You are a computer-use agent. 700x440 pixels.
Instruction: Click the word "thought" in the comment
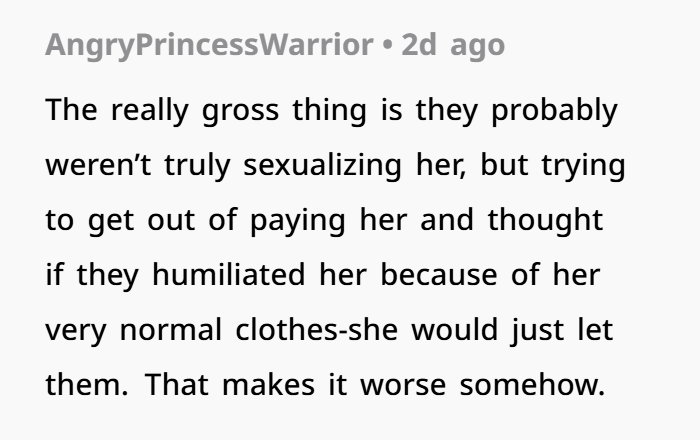point(545,220)
